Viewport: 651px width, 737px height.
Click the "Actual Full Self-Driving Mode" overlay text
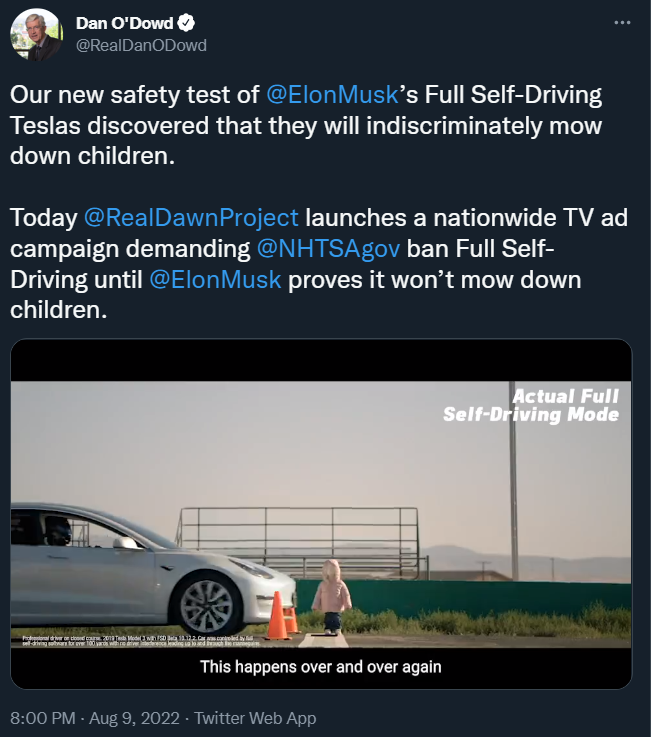click(x=530, y=405)
